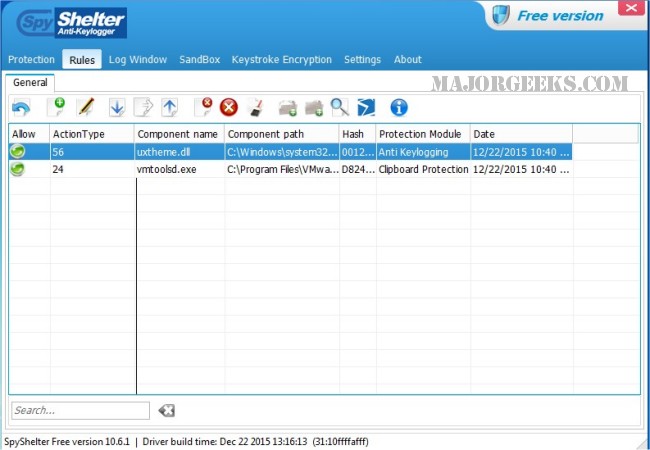This screenshot has width=650, height=450.
Task: Switch to the Log Window tab
Action: (x=138, y=60)
